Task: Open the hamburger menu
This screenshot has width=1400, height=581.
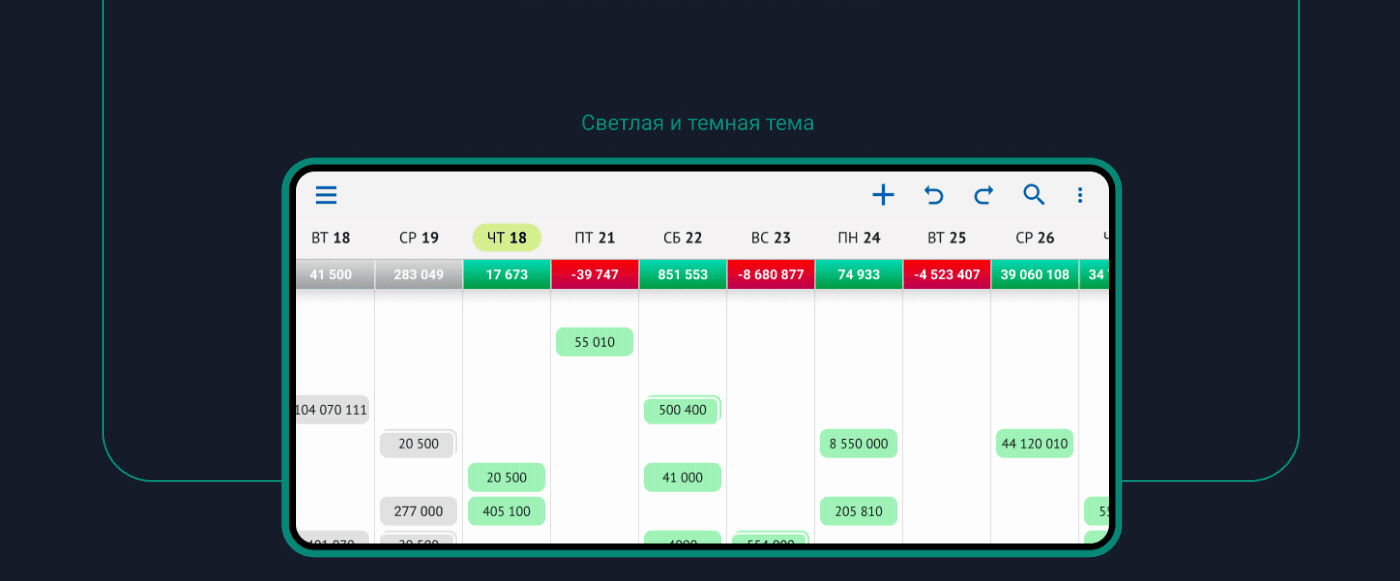Action: 326,195
